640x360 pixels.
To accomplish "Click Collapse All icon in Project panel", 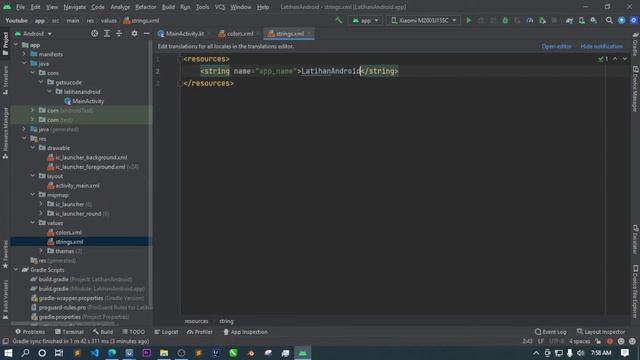I will coord(119,34).
